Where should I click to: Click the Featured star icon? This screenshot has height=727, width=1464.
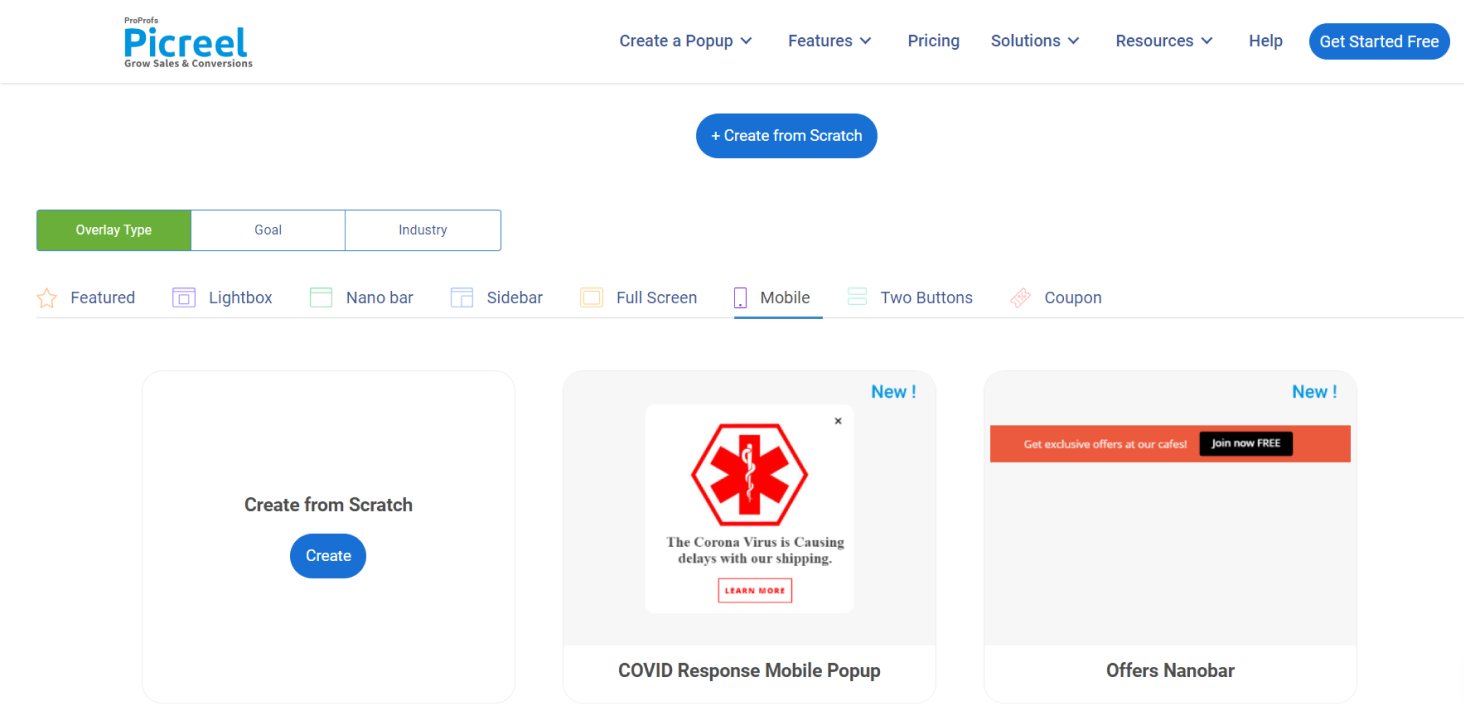(x=47, y=298)
